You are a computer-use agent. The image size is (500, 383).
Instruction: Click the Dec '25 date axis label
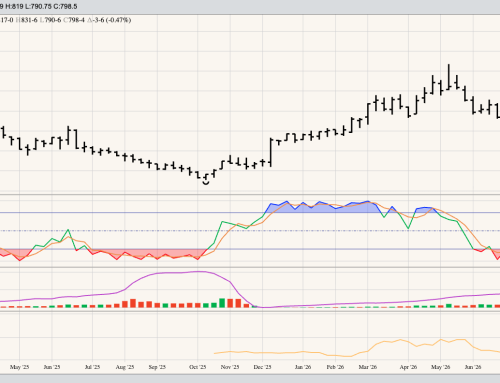(262, 367)
